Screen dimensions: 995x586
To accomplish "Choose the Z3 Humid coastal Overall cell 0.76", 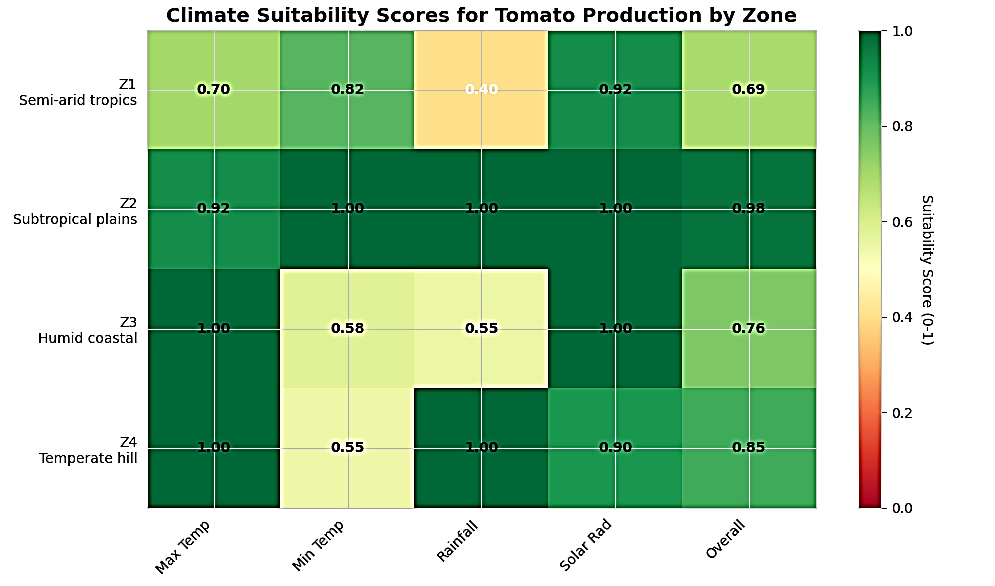I will [x=748, y=328].
